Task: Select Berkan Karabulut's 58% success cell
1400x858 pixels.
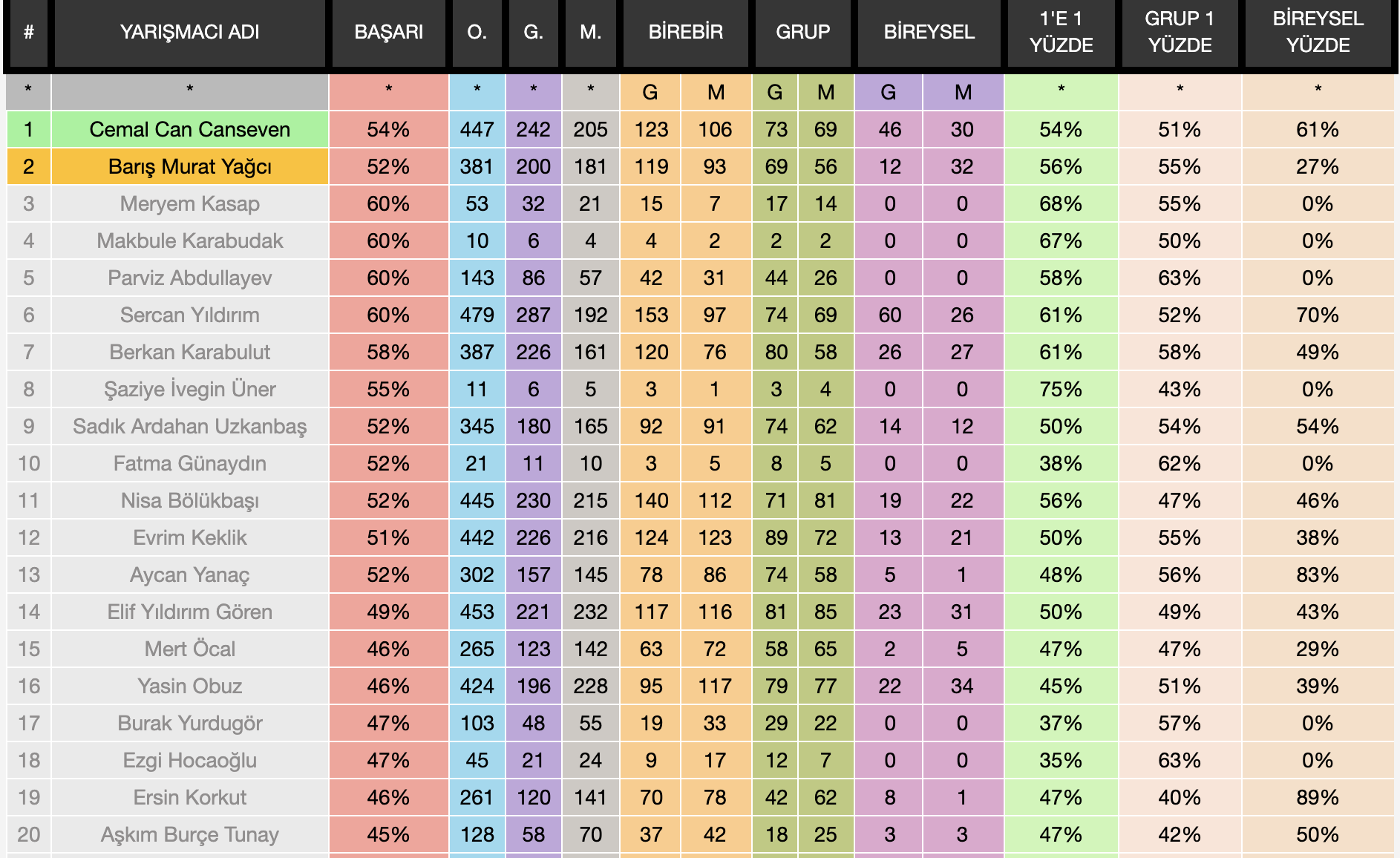Action: coord(388,352)
